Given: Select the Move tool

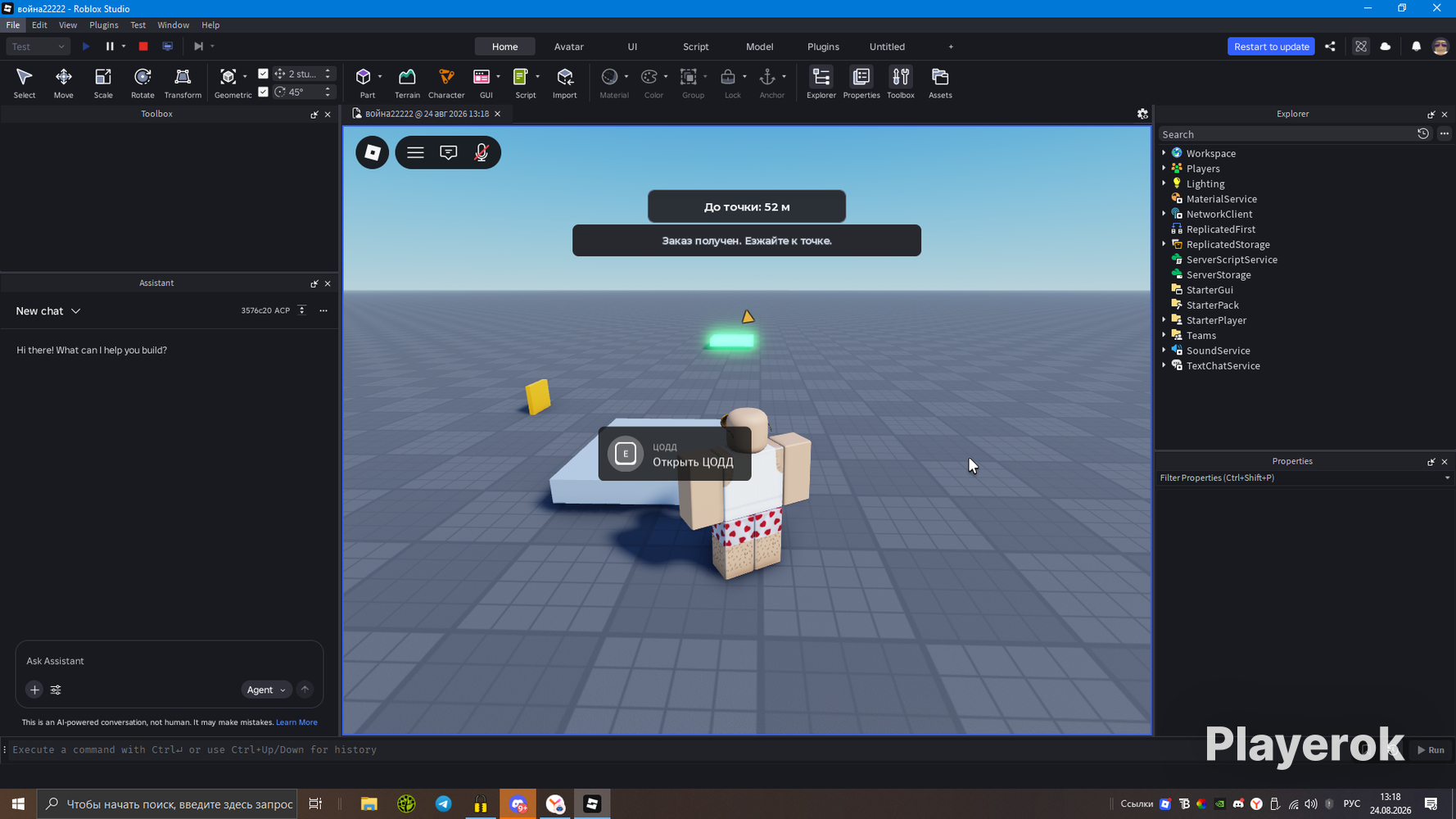Looking at the screenshot, I should pos(63,83).
